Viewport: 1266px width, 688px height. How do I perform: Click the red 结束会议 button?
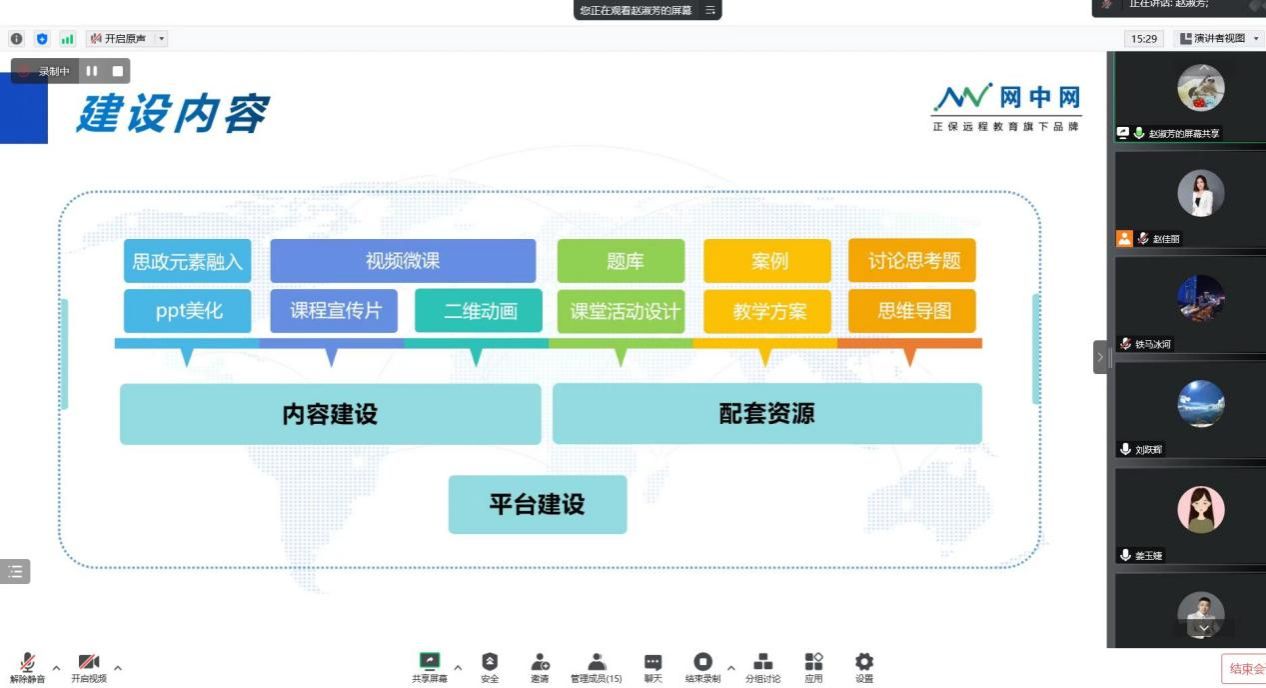pos(1245,669)
